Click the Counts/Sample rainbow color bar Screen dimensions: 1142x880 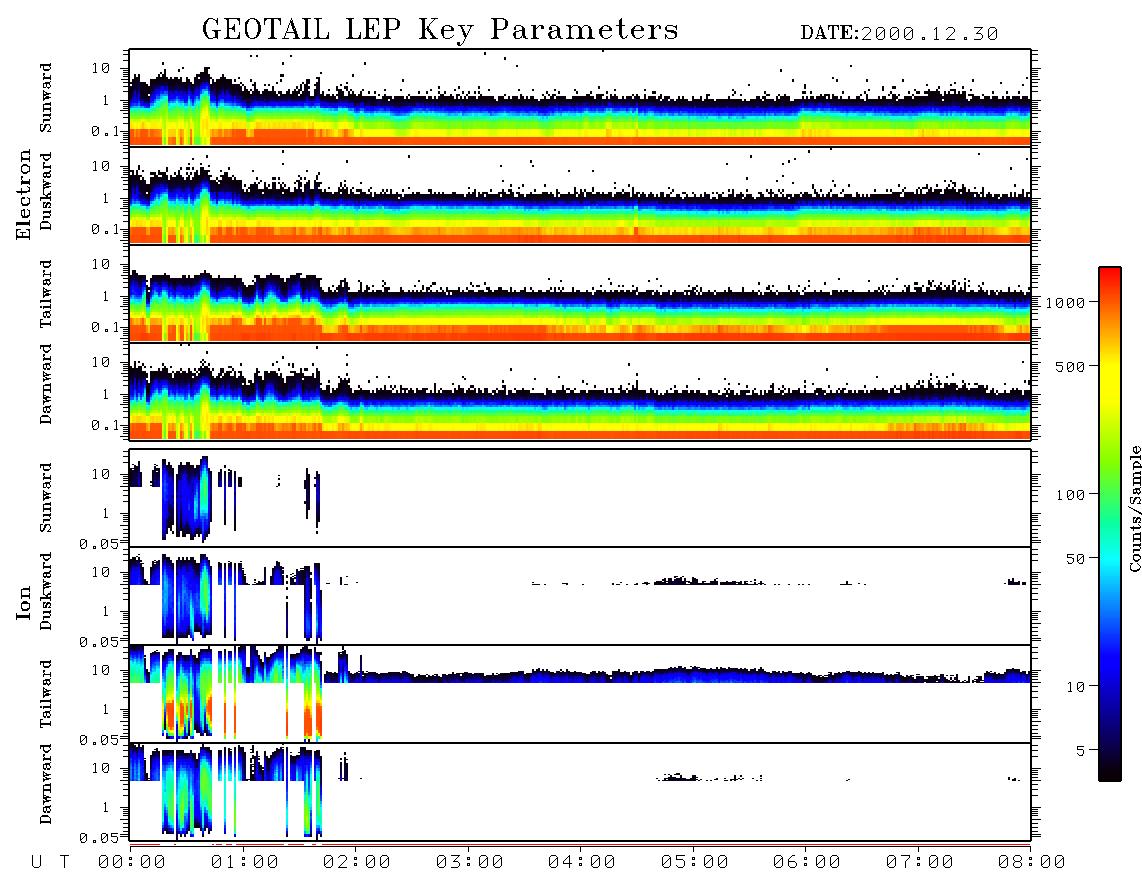pos(1109,524)
